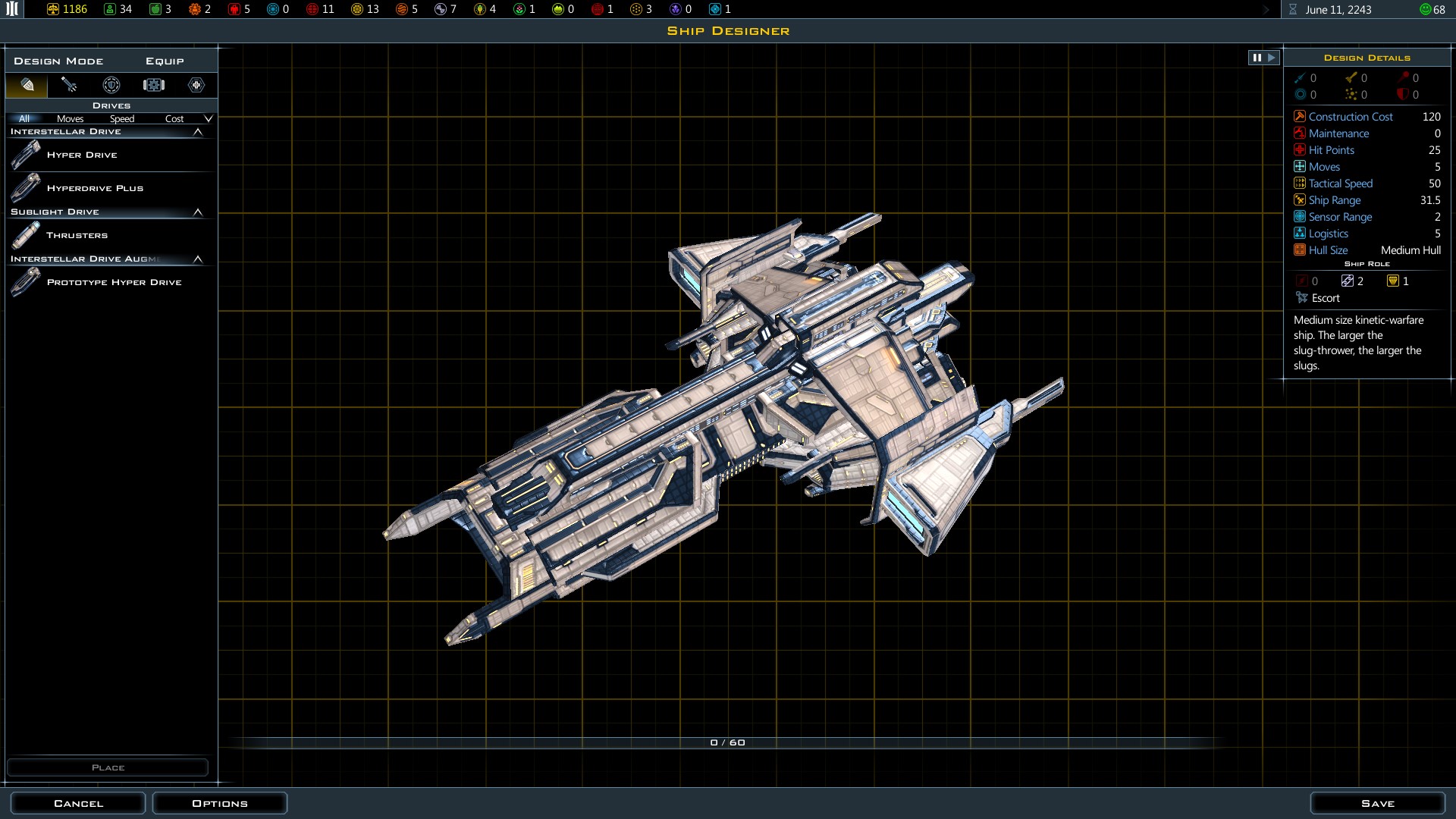Collapse the Sublight Drive section
The image size is (1456, 819).
pyautogui.click(x=198, y=212)
